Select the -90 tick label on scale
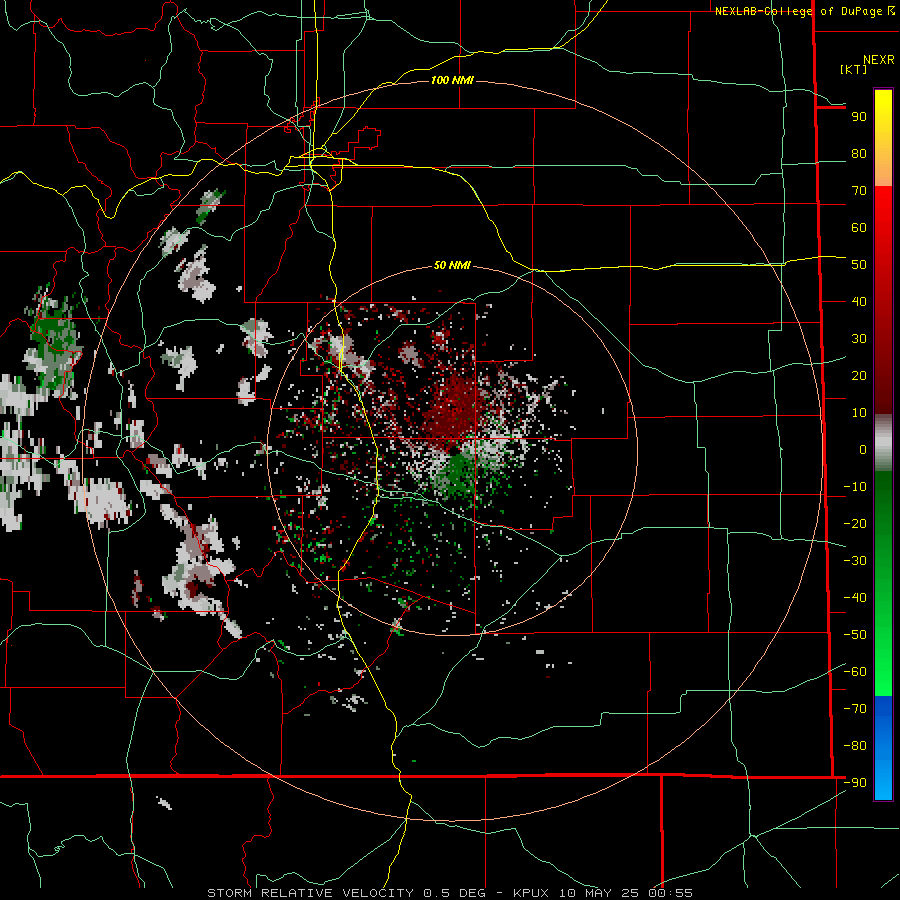 [x=855, y=783]
